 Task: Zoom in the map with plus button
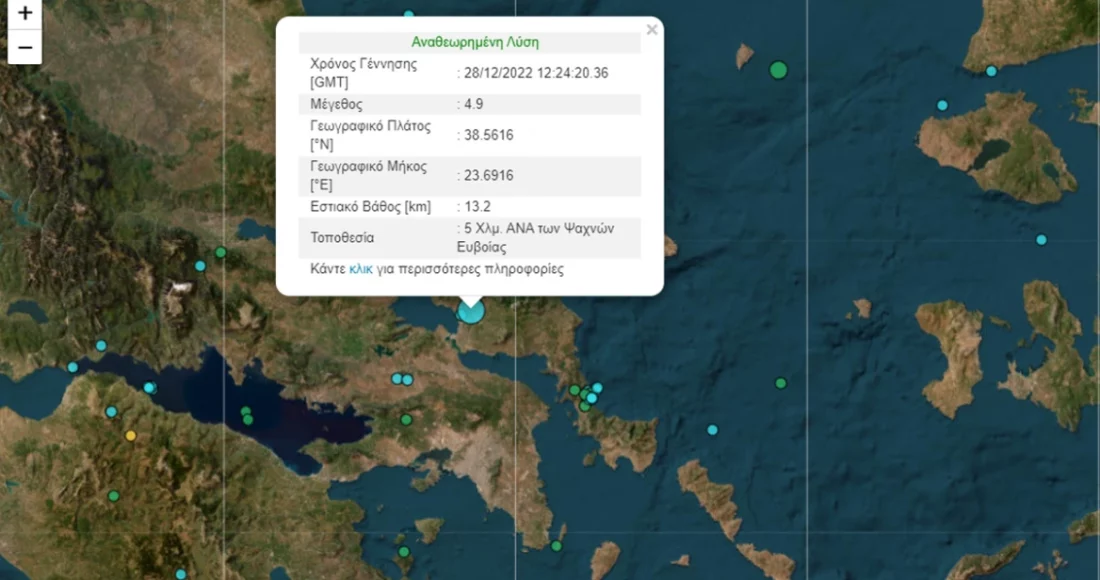coord(25,13)
